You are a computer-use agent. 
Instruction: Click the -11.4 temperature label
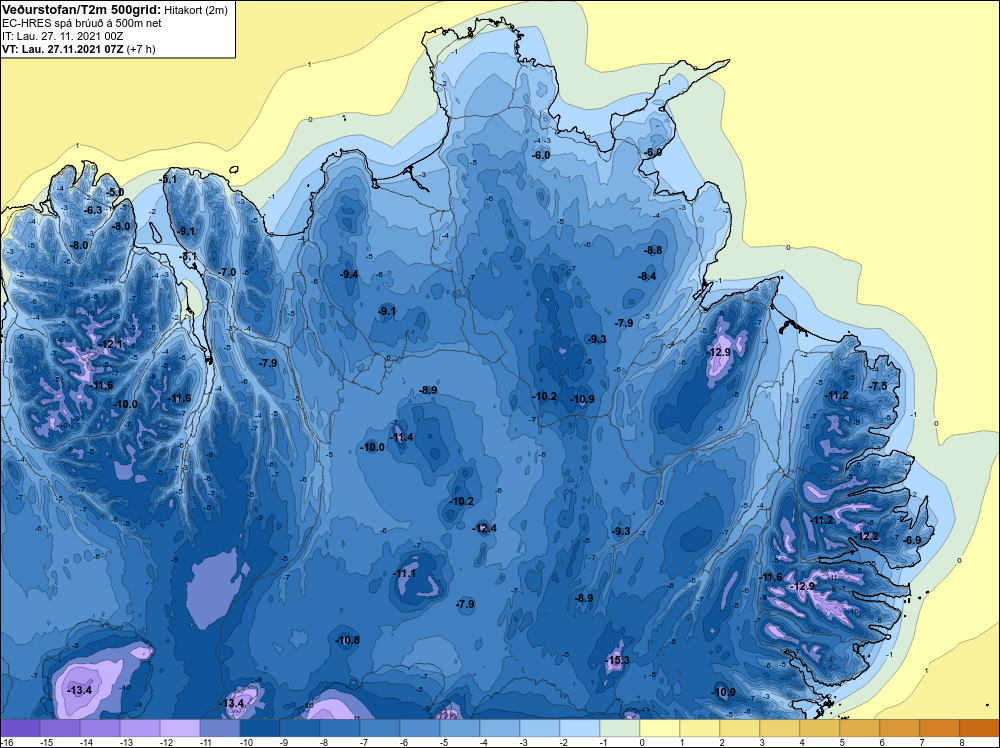coord(402,437)
